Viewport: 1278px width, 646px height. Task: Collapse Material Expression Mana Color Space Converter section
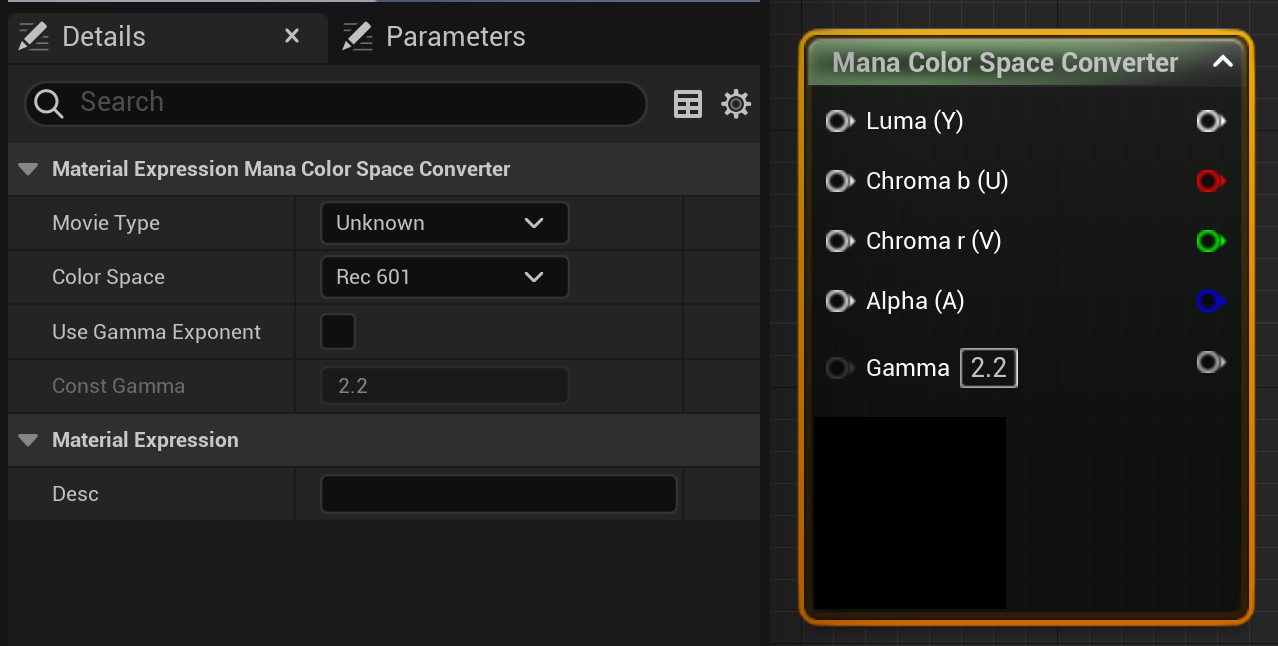click(x=28, y=169)
